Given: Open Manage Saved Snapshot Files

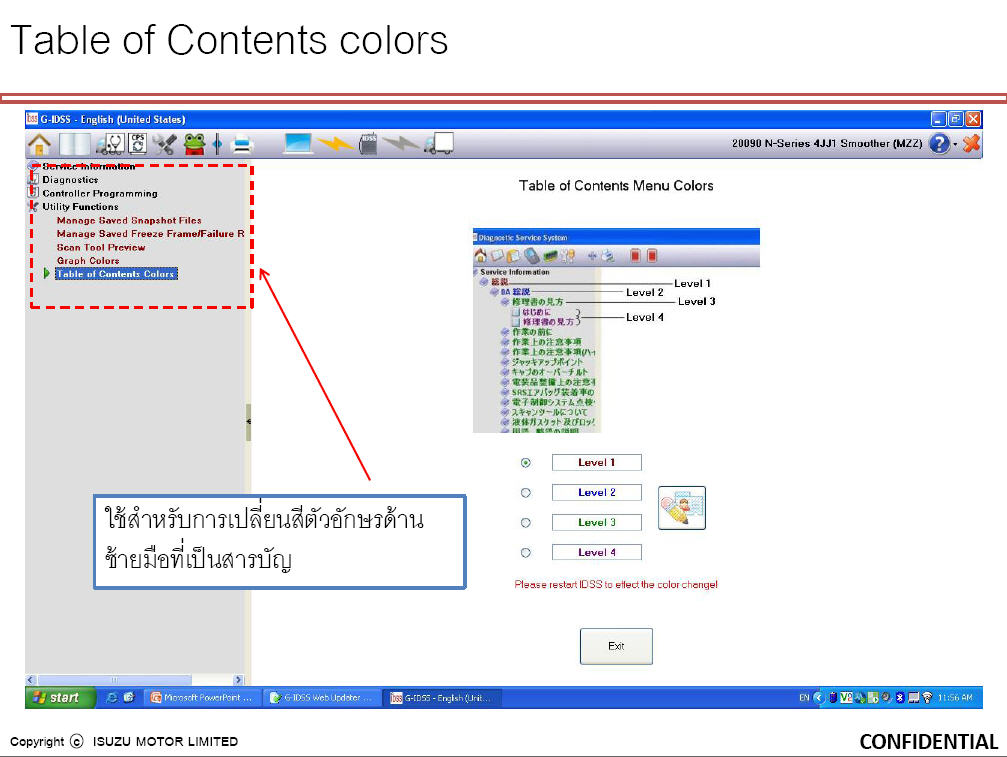Looking at the screenshot, I should click(x=129, y=220).
